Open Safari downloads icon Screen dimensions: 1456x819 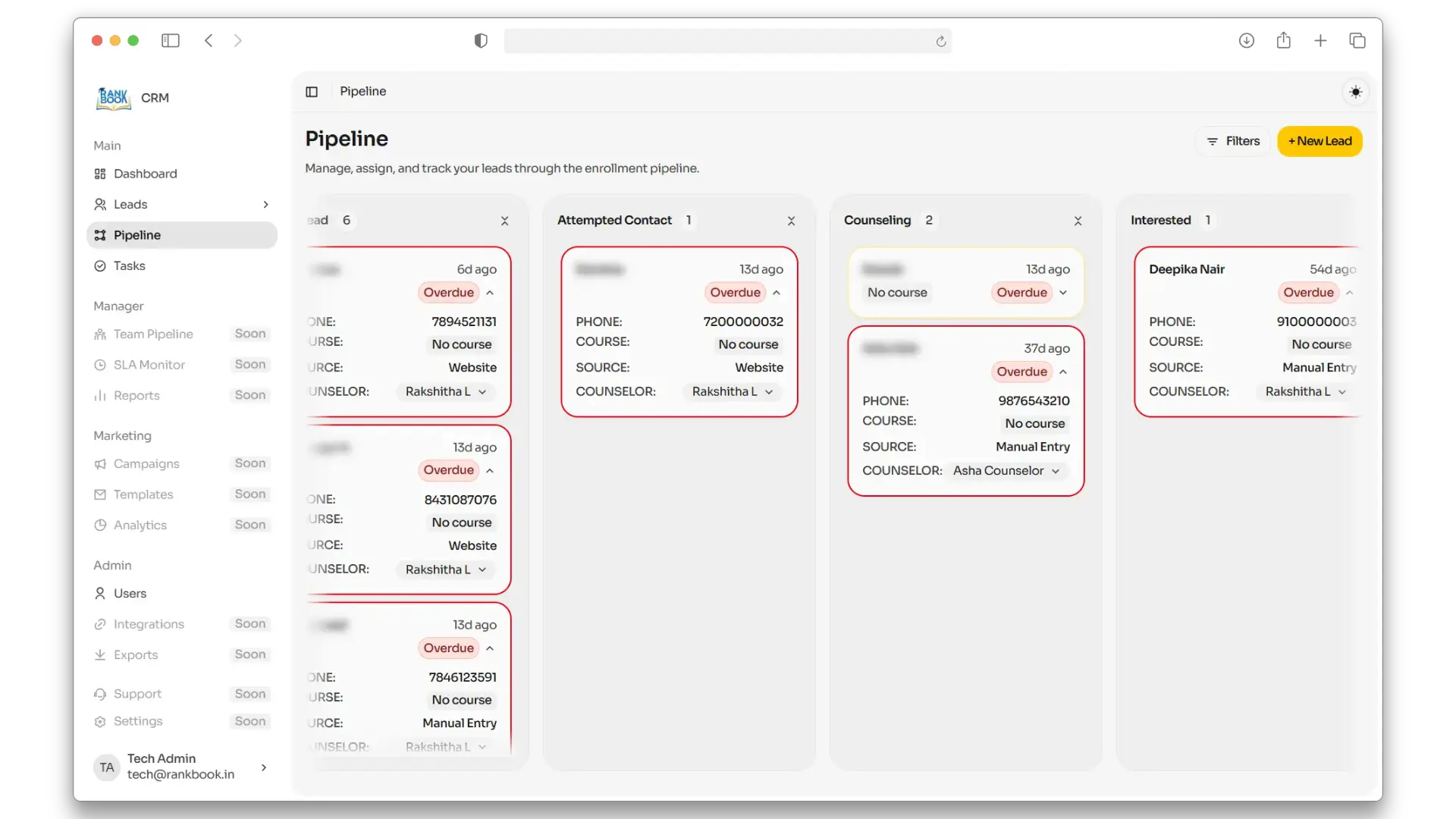click(1246, 40)
